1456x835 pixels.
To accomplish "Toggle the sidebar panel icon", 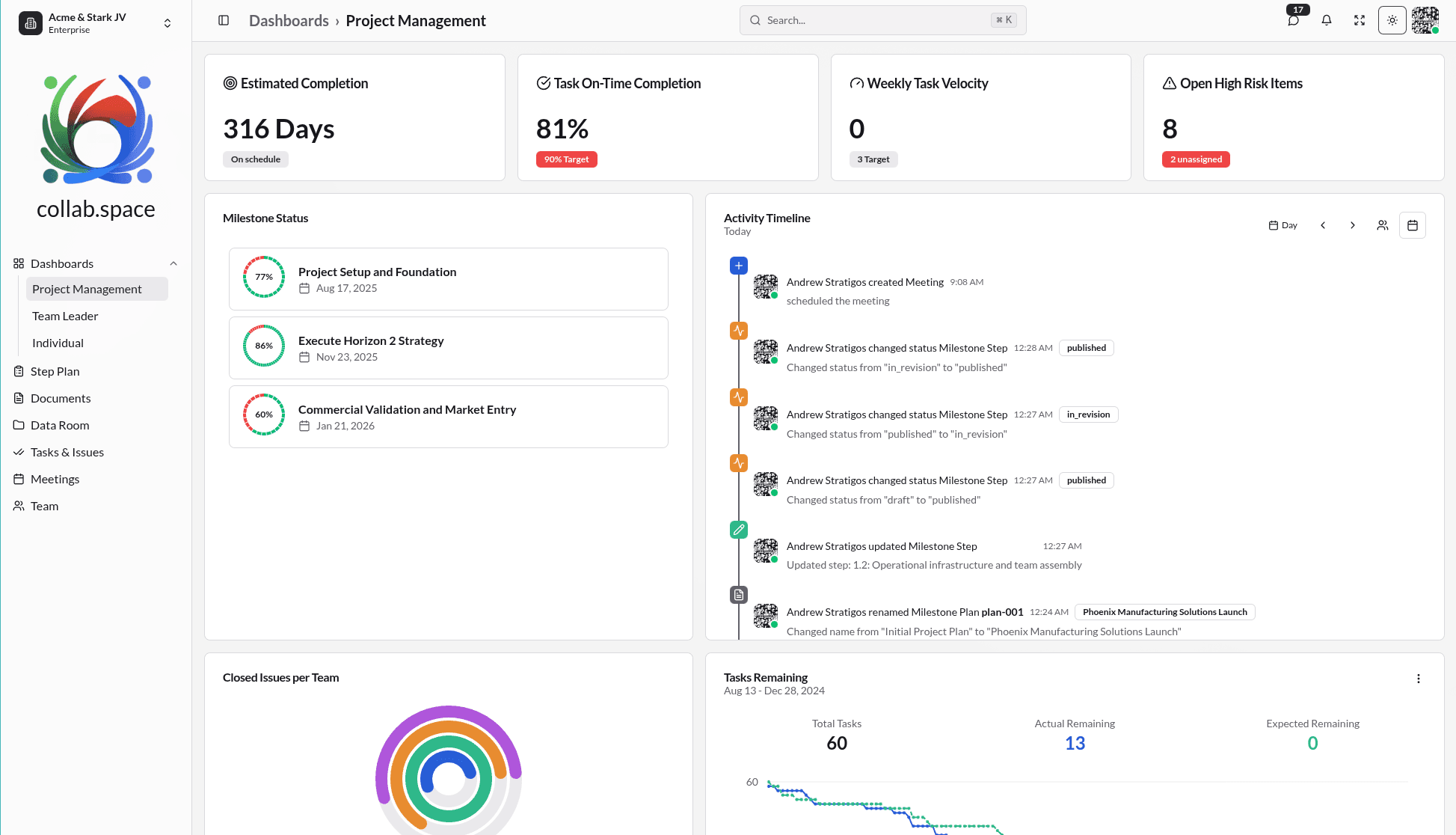I will pyautogui.click(x=224, y=20).
